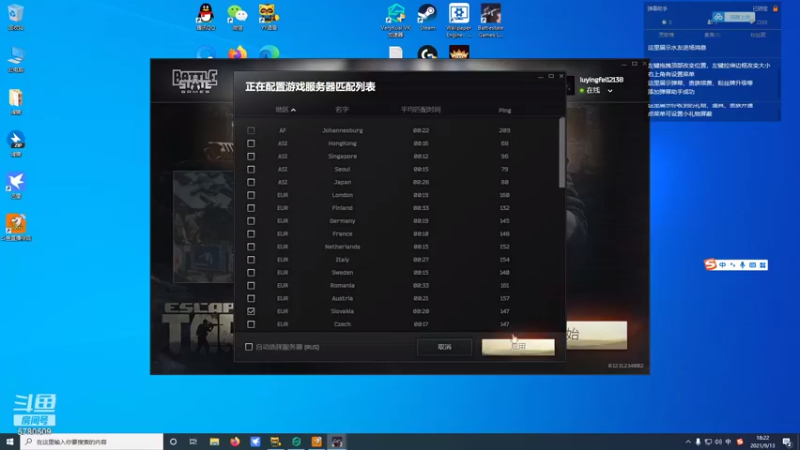Open the YY voice raccoon desktop icon
This screenshot has width=800, height=450.
pyautogui.click(x=268, y=17)
